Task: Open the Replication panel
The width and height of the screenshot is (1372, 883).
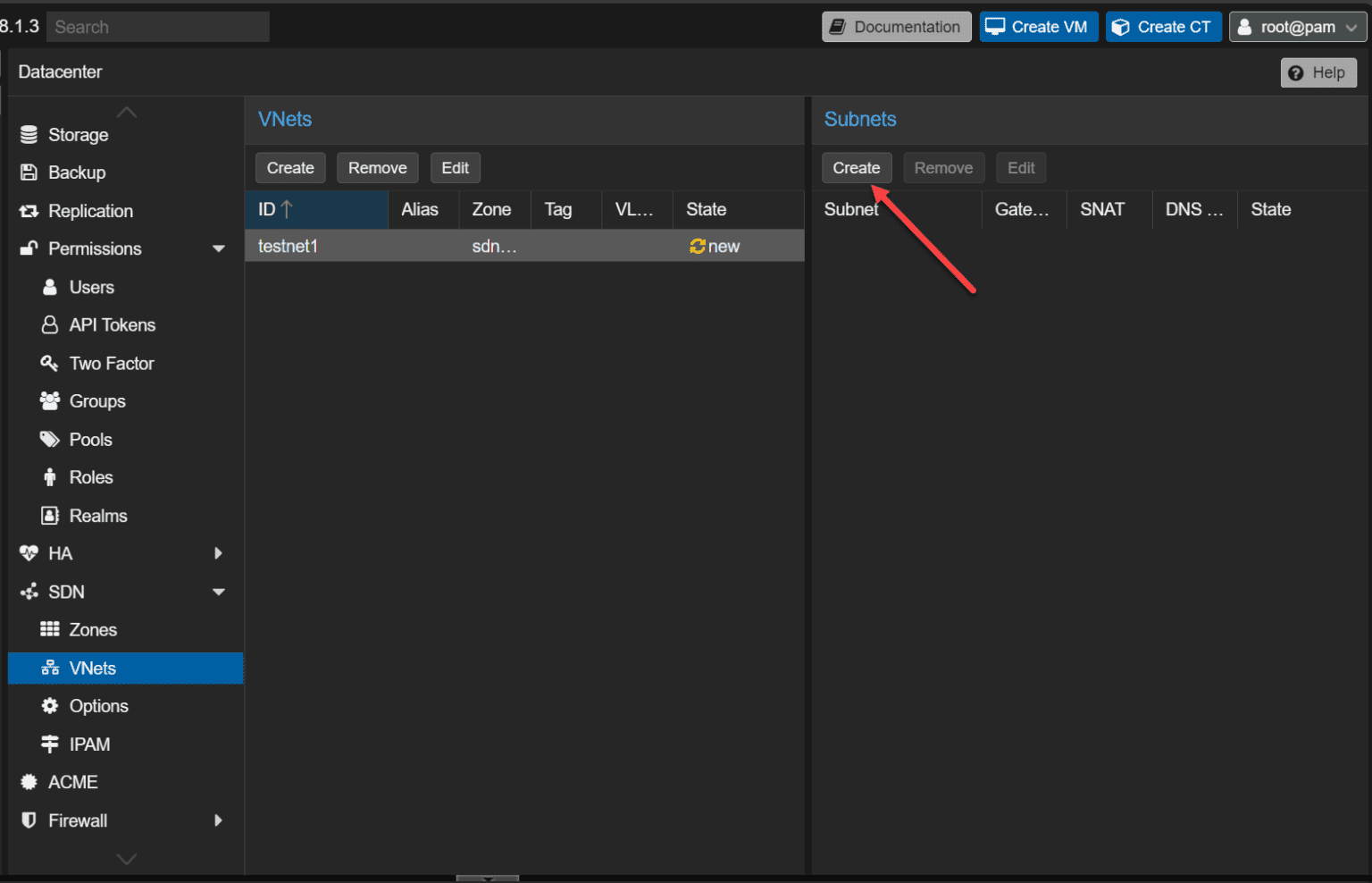Action: tap(90, 211)
